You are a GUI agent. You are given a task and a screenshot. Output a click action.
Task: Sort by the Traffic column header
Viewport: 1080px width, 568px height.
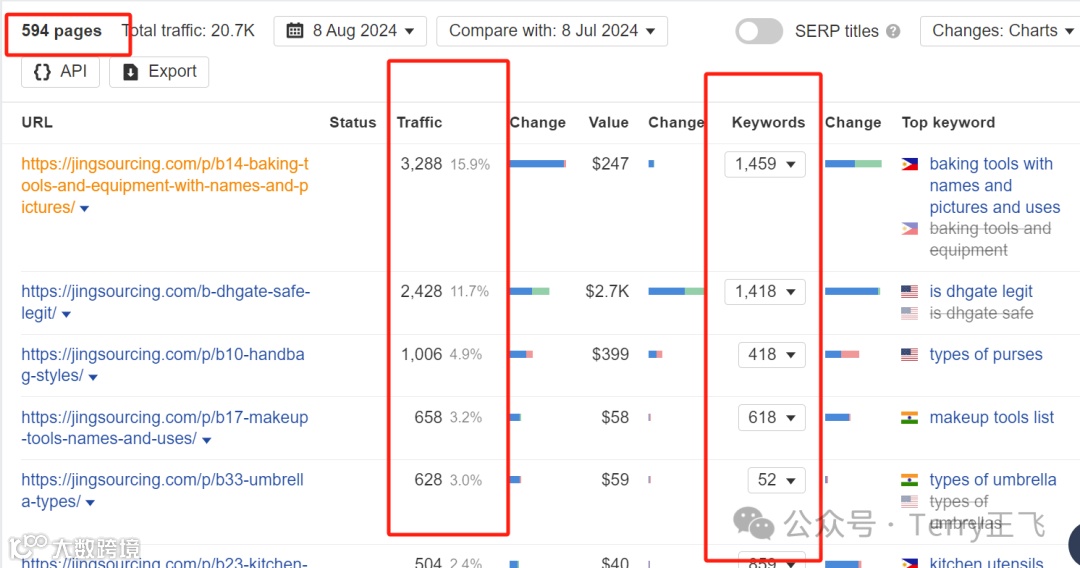pyautogui.click(x=419, y=123)
